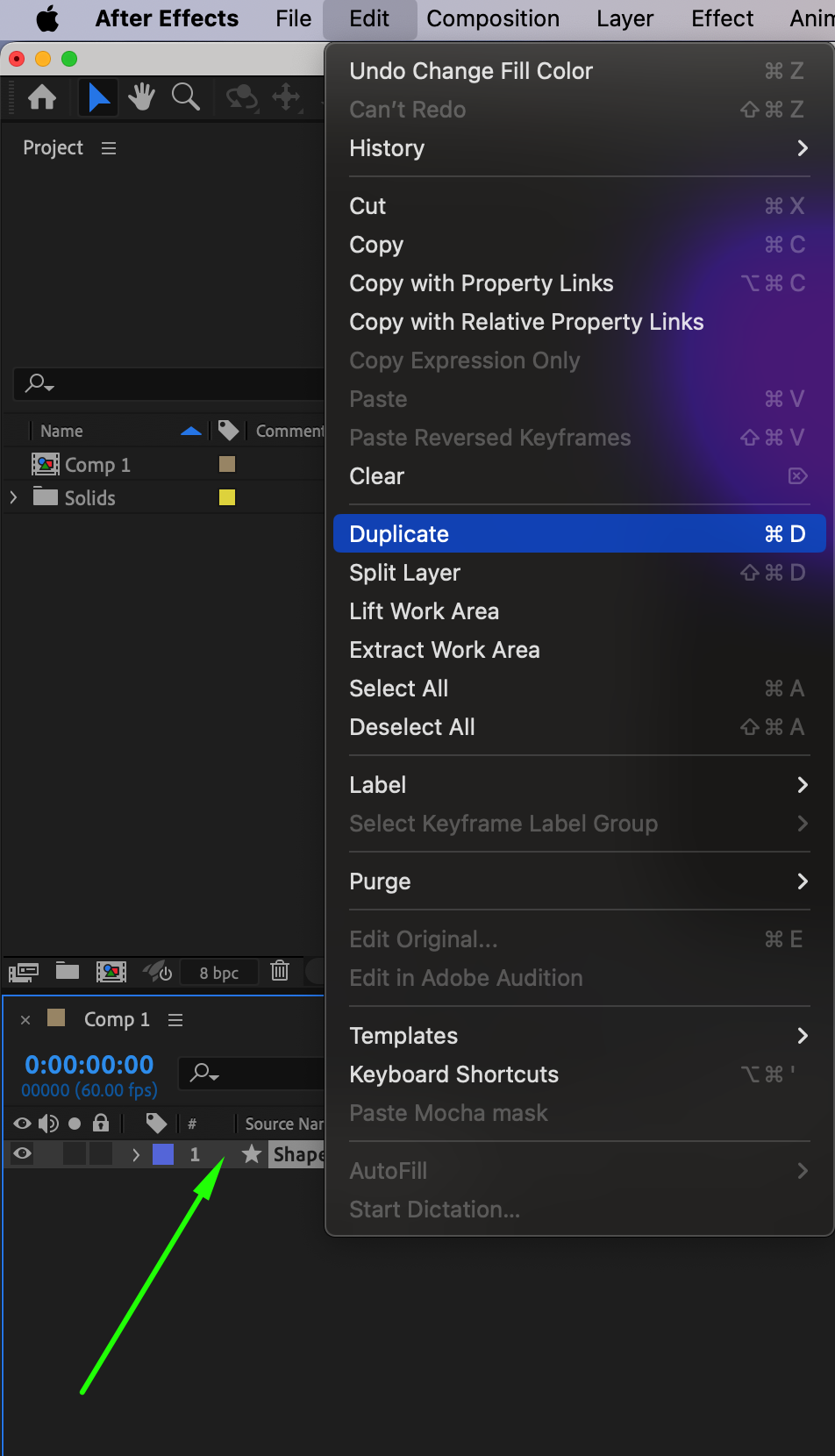This screenshot has height=1456, width=835.
Task: Click the new composition icon
Action: 111,971
